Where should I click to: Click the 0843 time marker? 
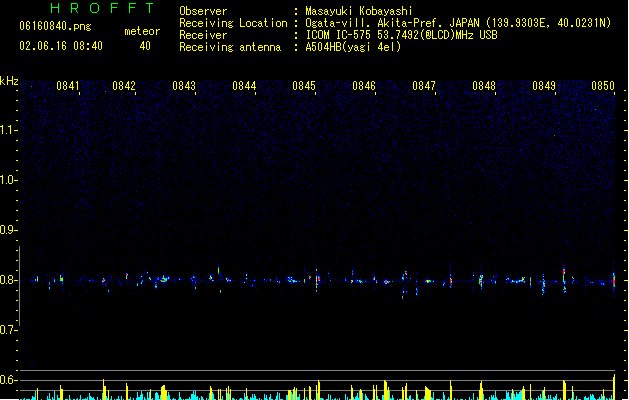[184, 86]
